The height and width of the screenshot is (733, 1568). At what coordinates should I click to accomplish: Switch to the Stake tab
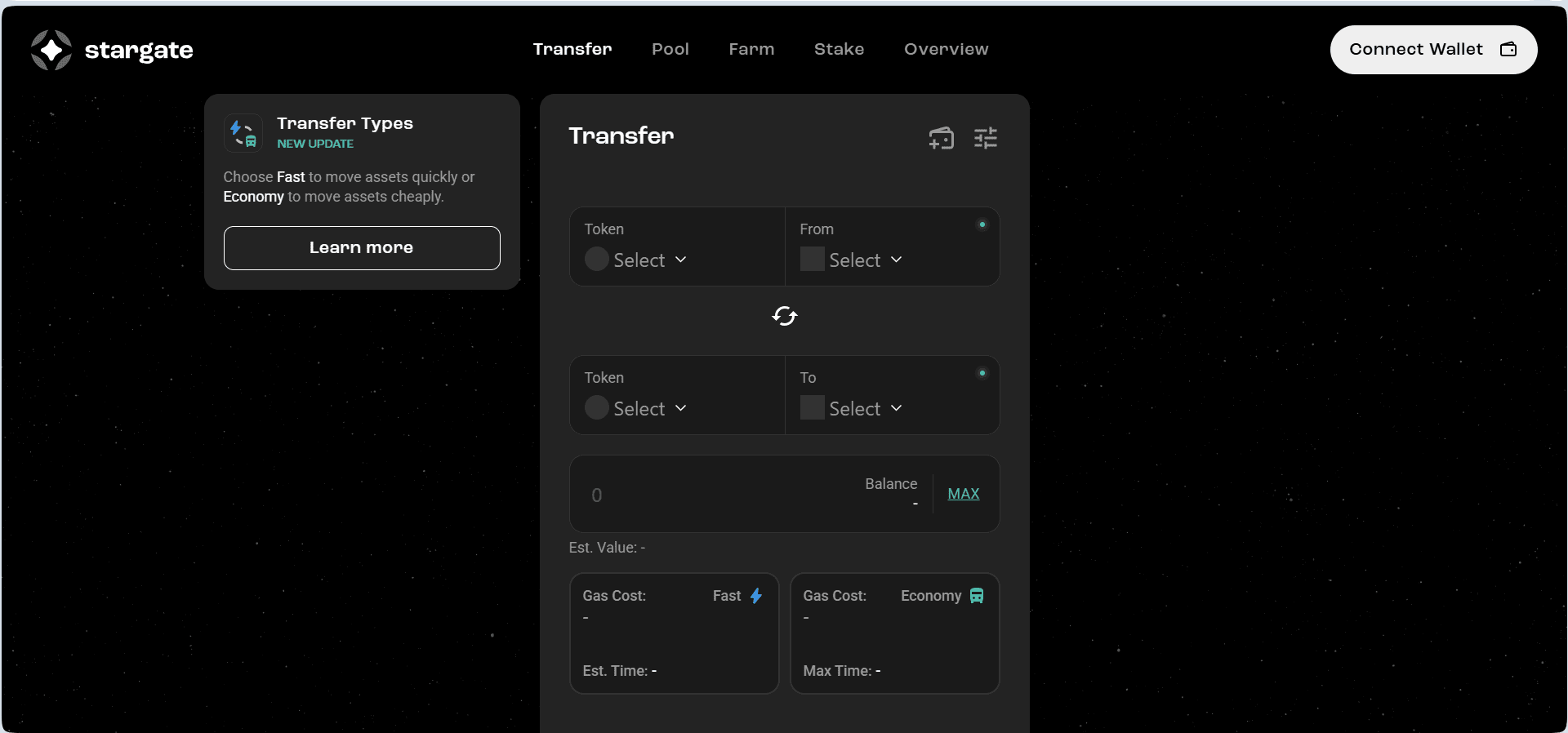(839, 49)
